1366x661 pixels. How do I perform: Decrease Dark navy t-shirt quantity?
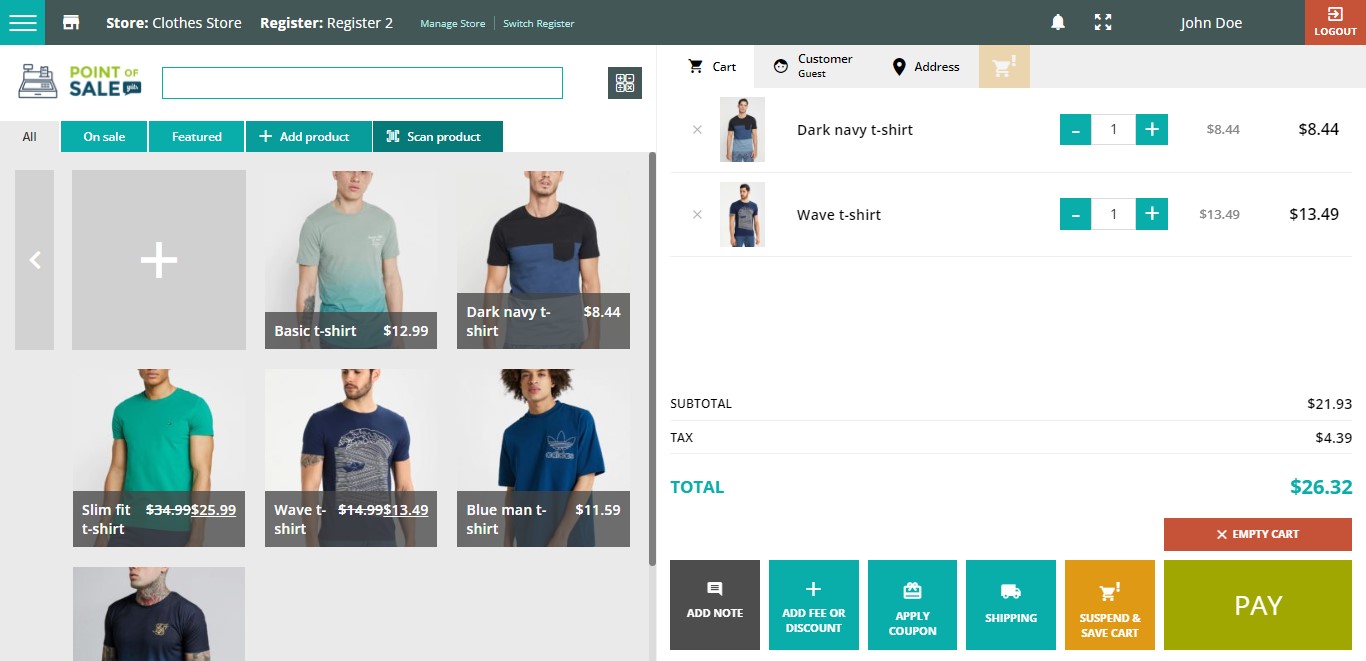coord(1075,129)
